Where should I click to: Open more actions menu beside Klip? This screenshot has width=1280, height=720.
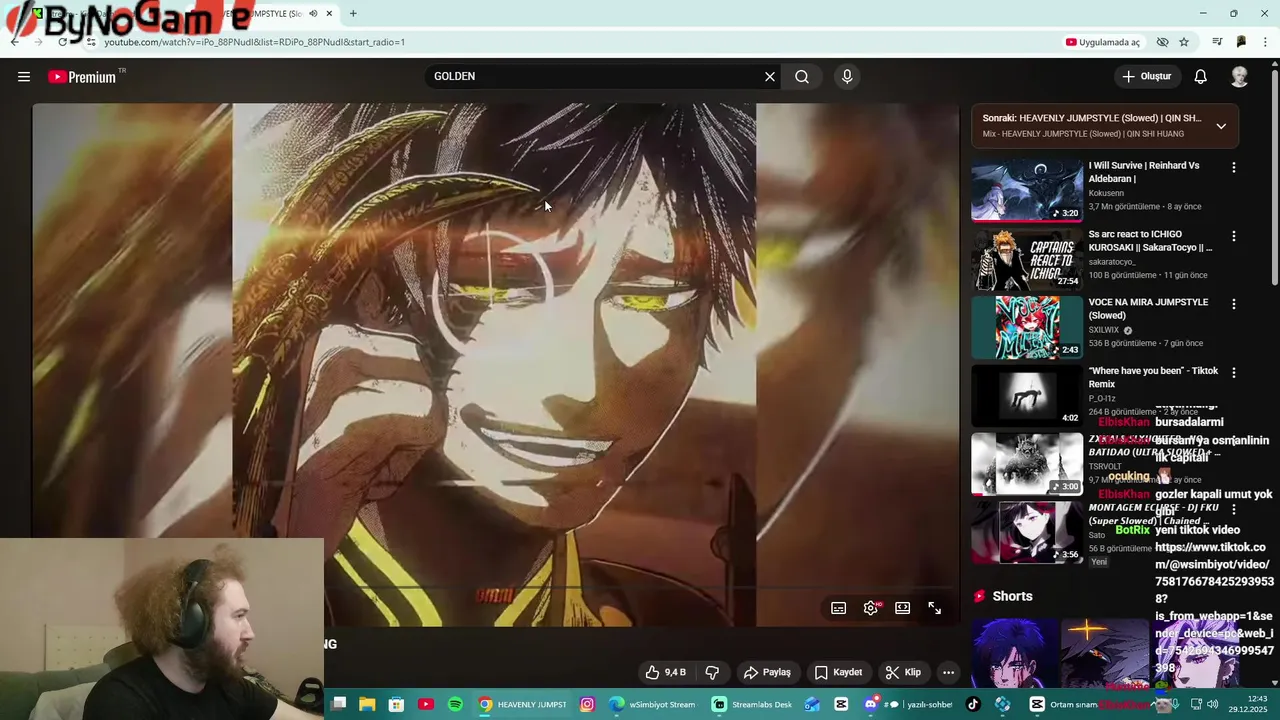(949, 672)
